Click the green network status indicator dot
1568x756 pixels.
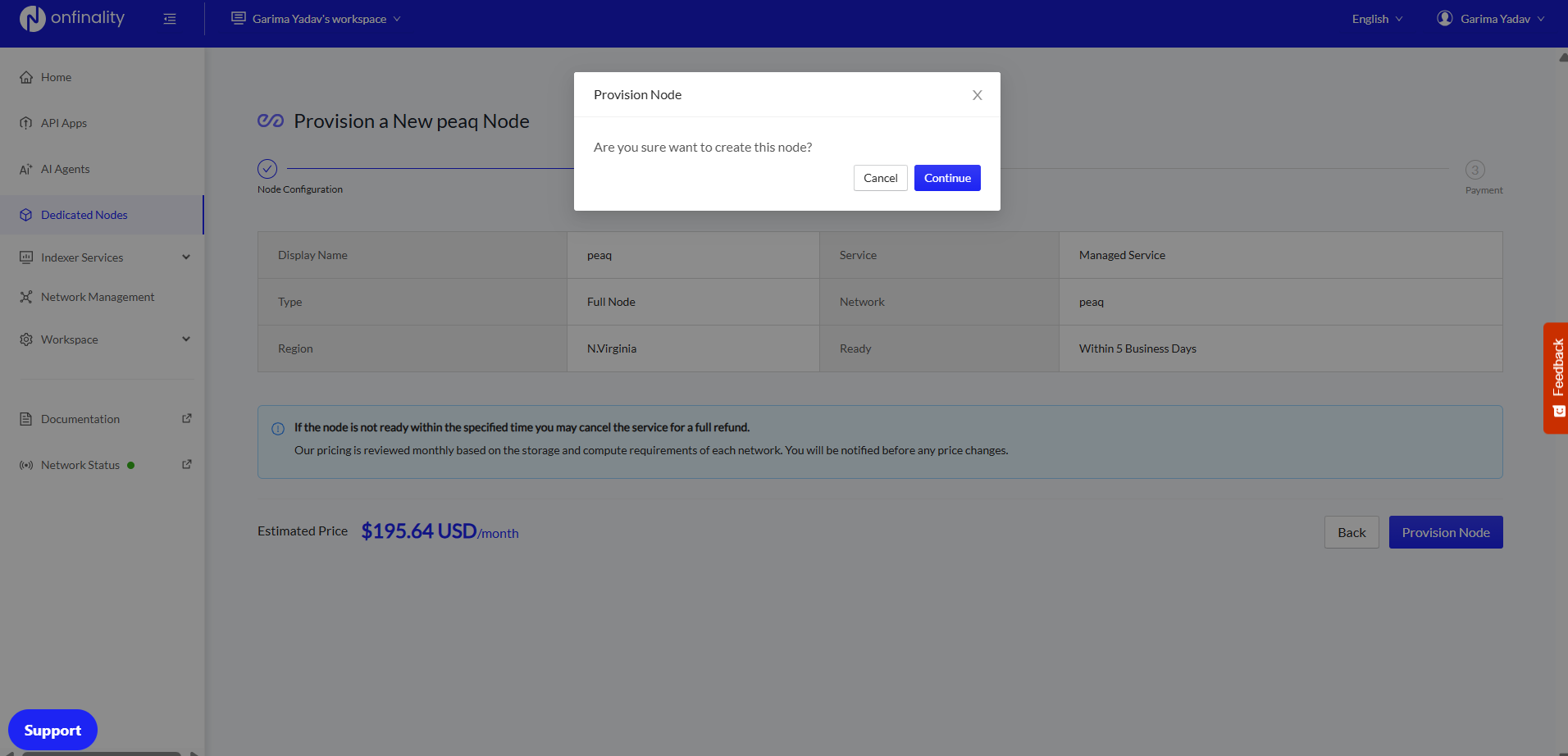pos(131,466)
